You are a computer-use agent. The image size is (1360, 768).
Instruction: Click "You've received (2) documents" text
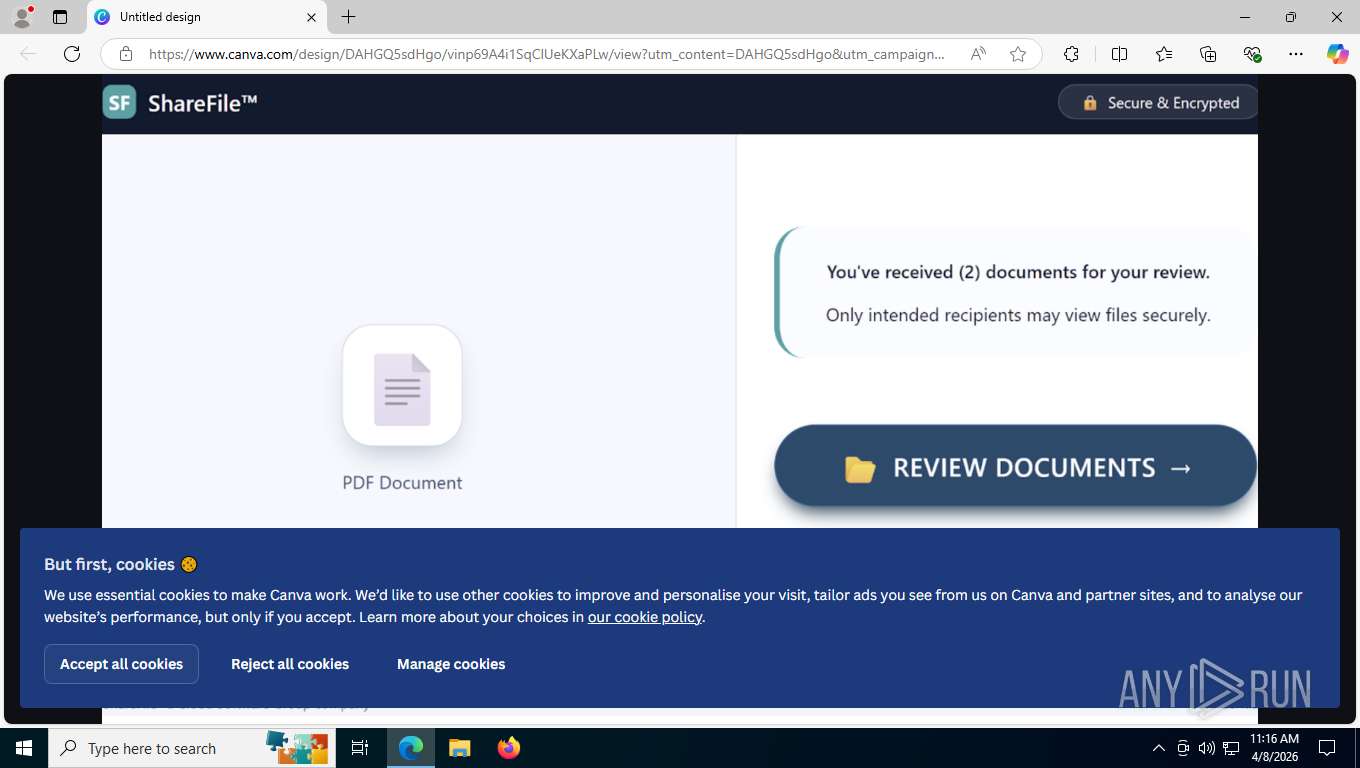tap(1018, 272)
